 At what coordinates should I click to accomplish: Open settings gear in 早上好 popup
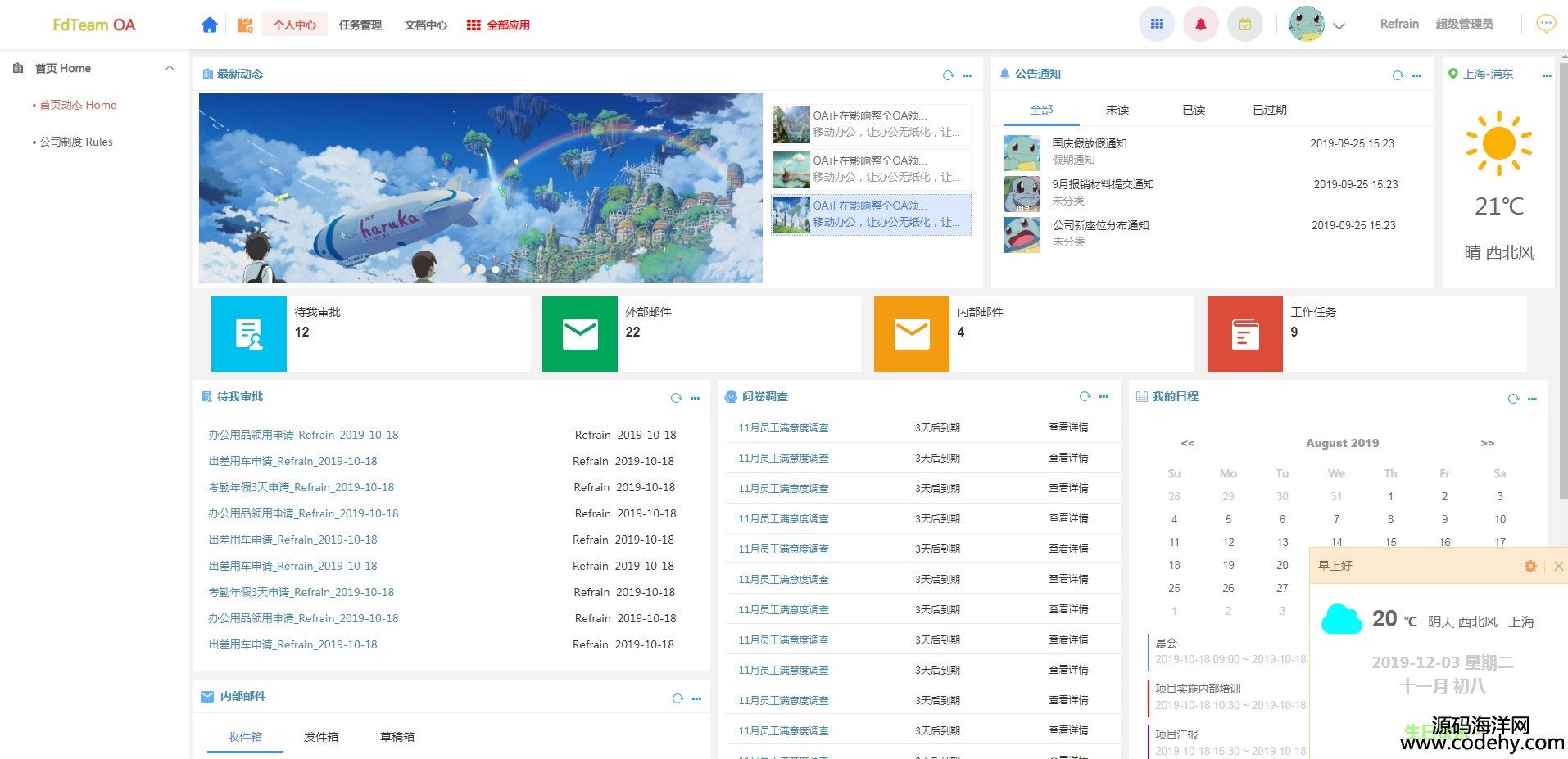(x=1530, y=566)
